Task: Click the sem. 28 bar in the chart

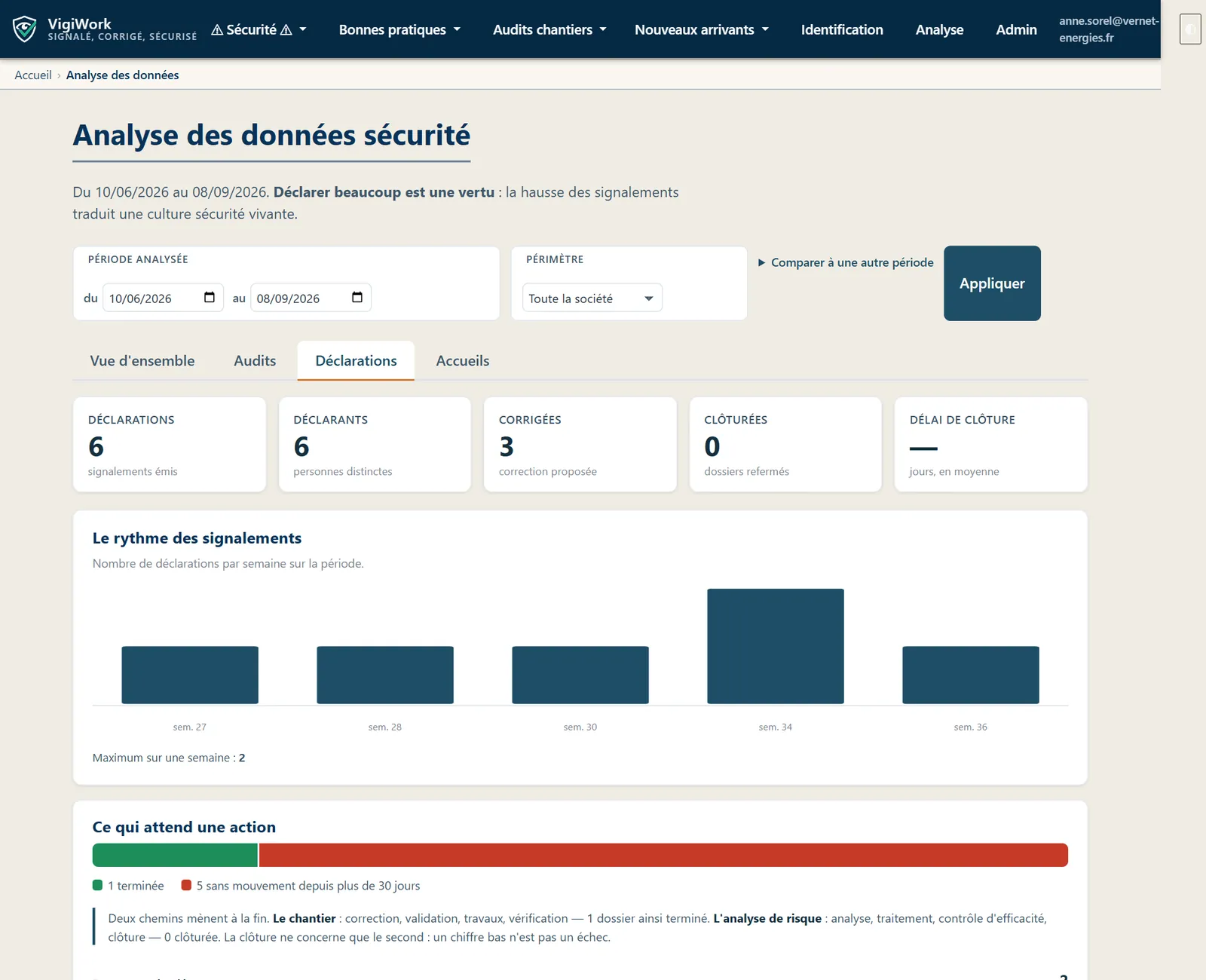Action: (x=385, y=675)
